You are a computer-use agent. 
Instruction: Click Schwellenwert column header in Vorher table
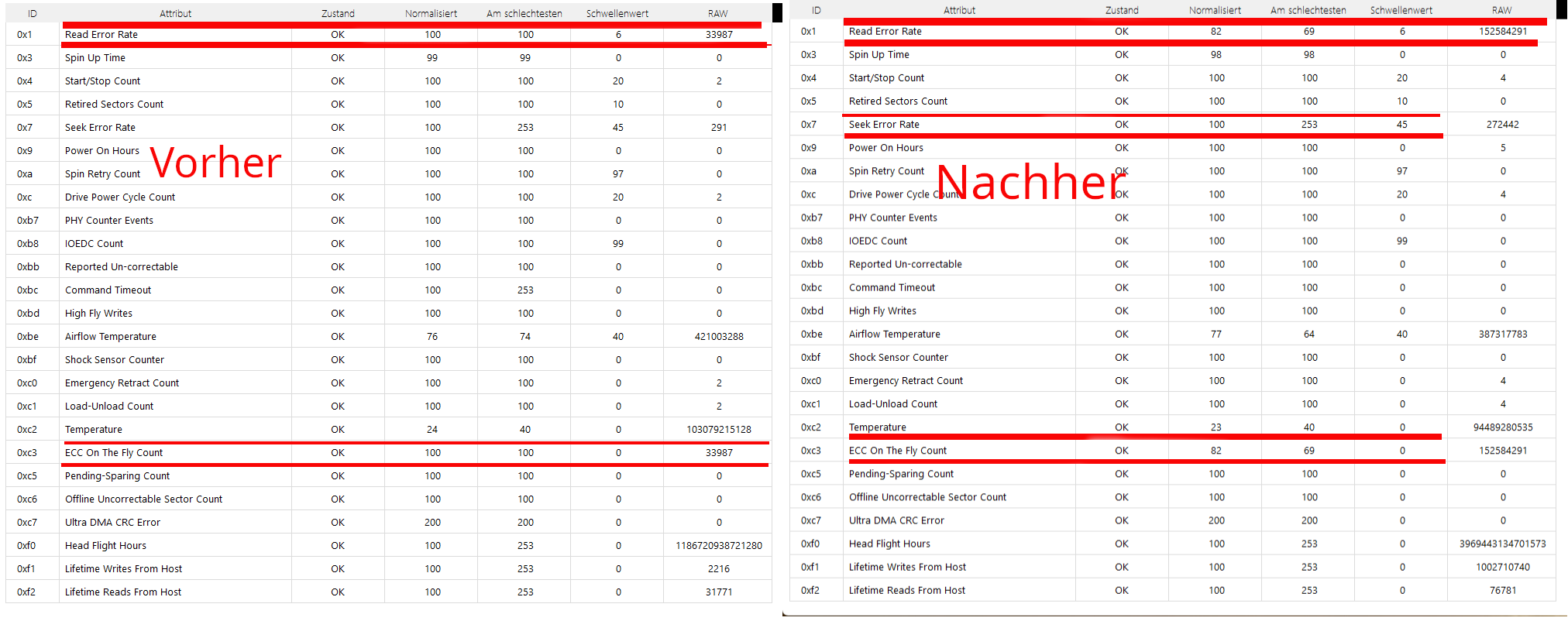(x=617, y=13)
